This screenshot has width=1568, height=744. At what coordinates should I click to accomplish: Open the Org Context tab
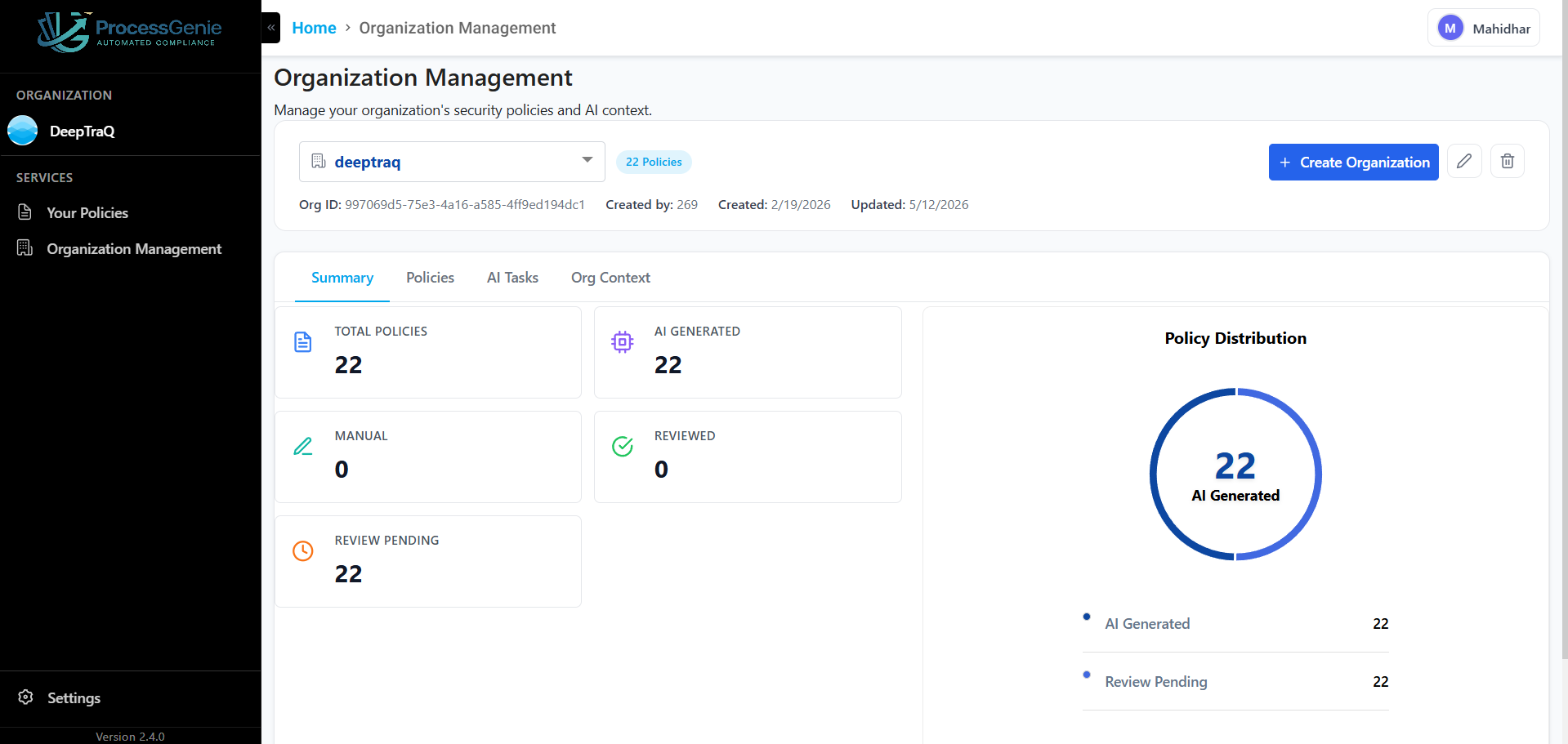(x=610, y=278)
